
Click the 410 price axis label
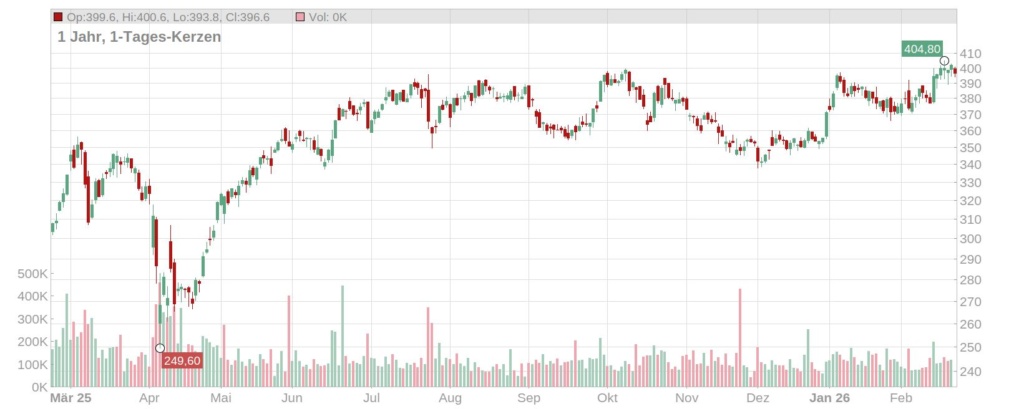pyautogui.click(x=971, y=54)
